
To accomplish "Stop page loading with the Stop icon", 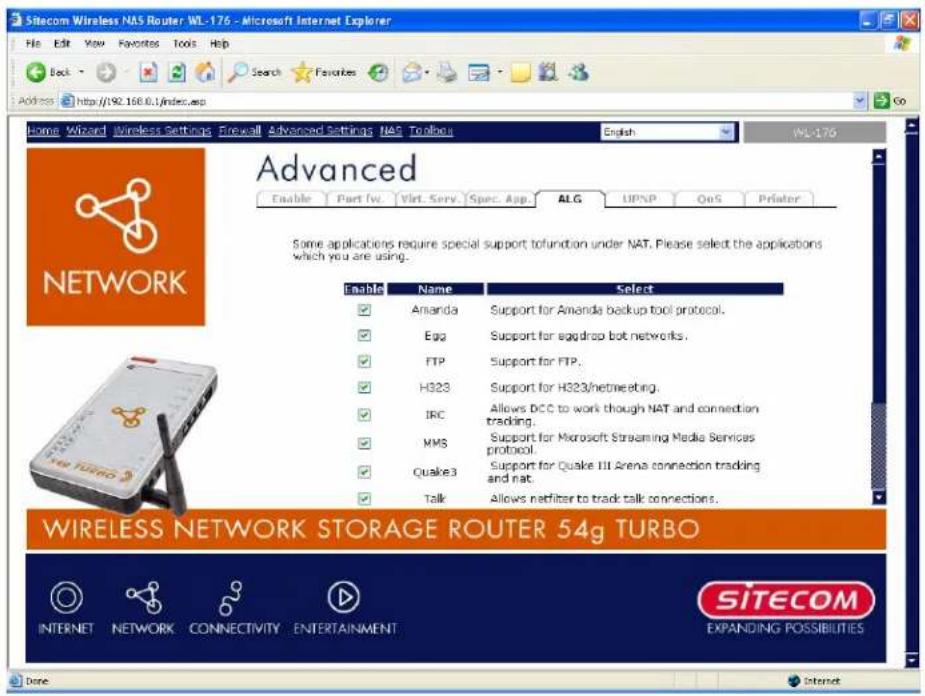I will point(148,73).
